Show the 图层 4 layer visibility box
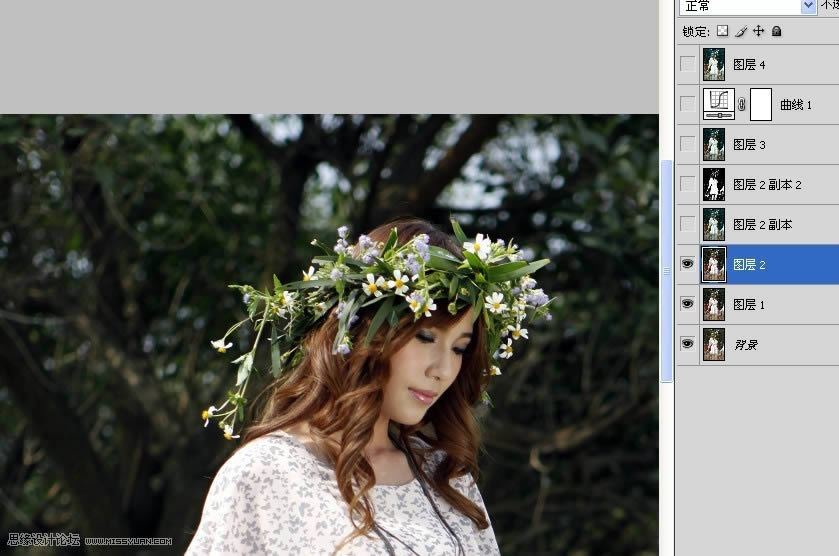839x556 pixels. (x=687, y=64)
